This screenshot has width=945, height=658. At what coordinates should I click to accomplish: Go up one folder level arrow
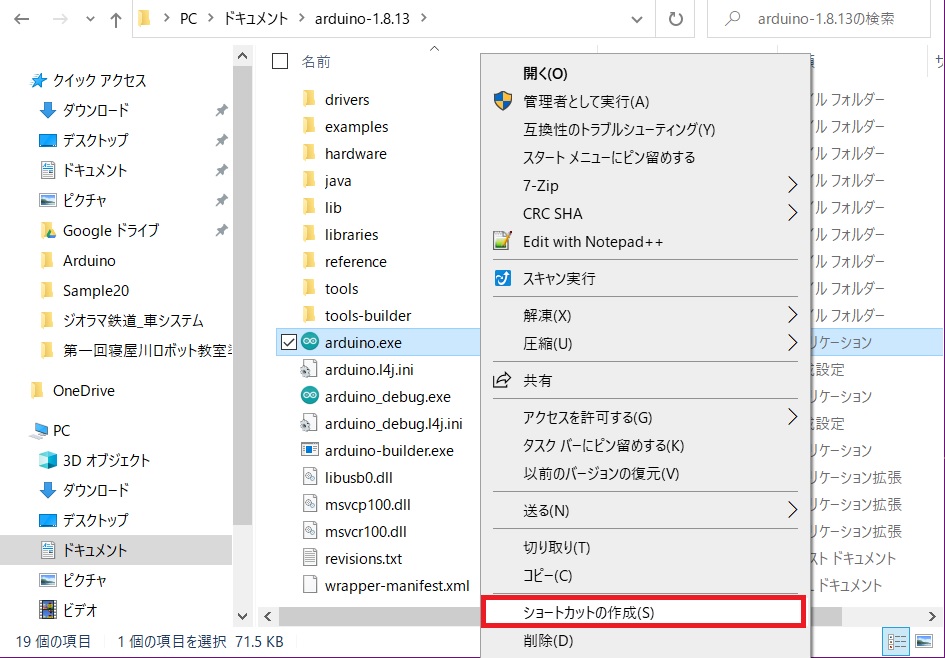pyautogui.click(x=116, y=19)
